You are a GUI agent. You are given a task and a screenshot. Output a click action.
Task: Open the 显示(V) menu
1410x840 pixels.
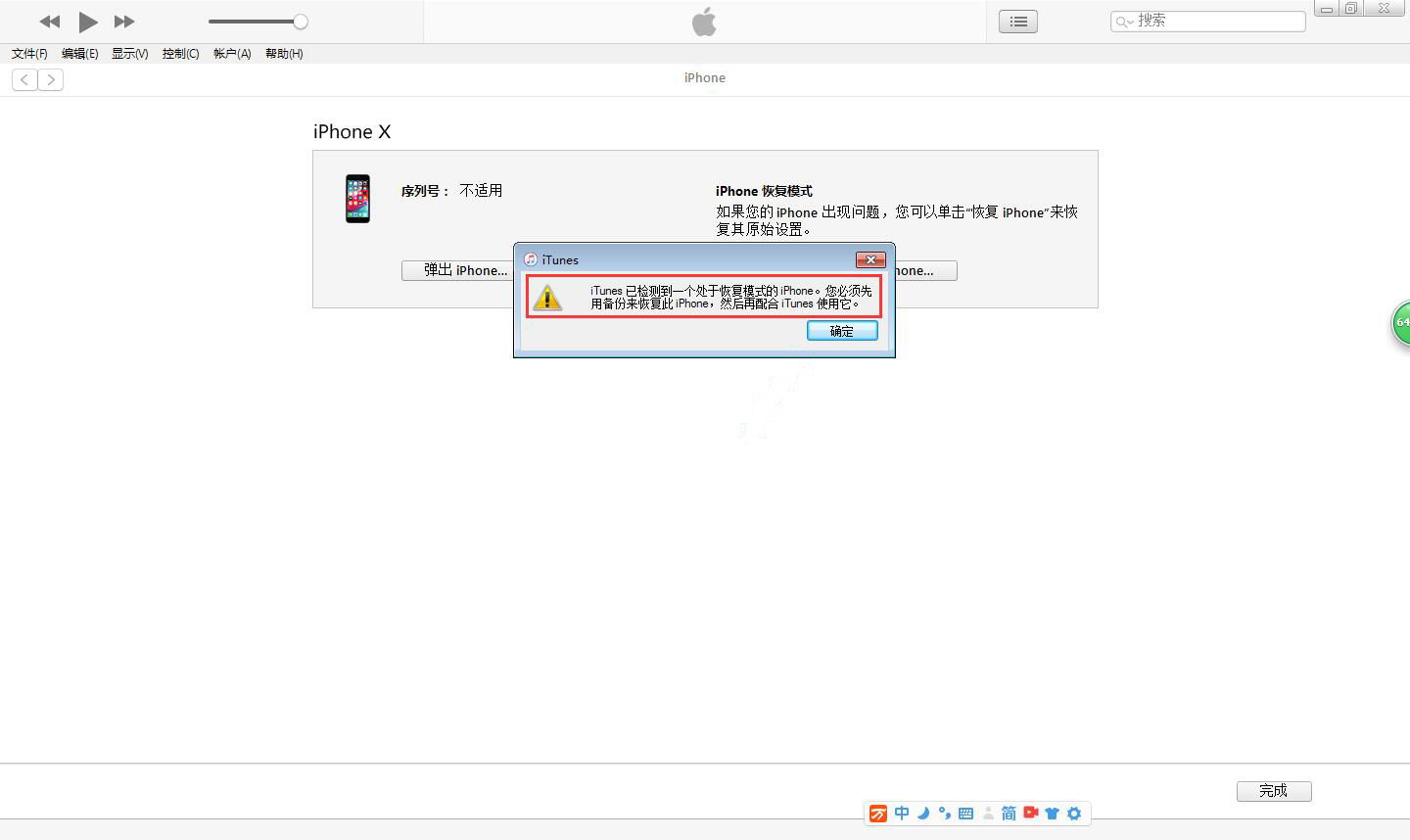tap(130, 54)
